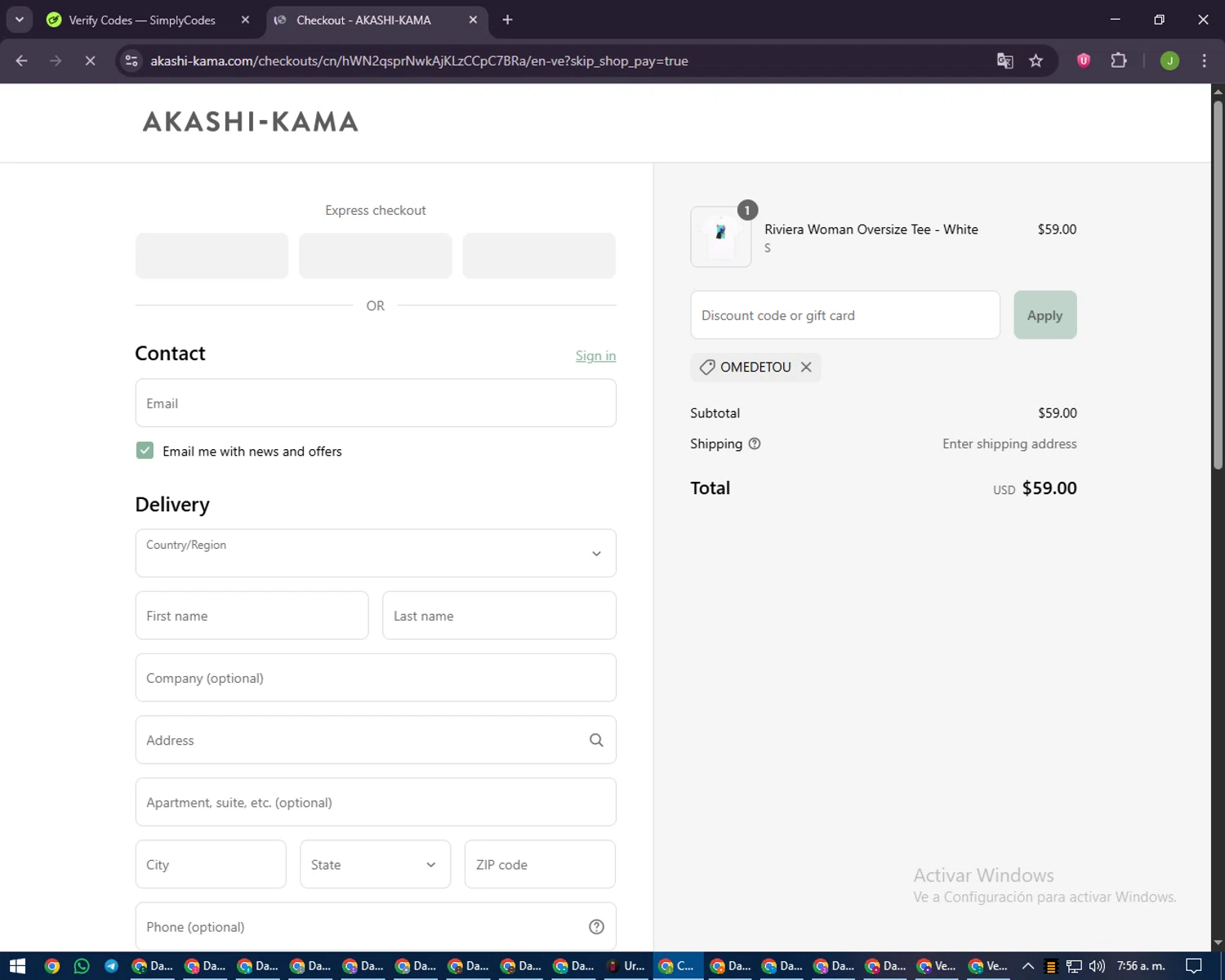
Task: Select the Checkout - AKASHI-KAMA tab
Action: 363,20
